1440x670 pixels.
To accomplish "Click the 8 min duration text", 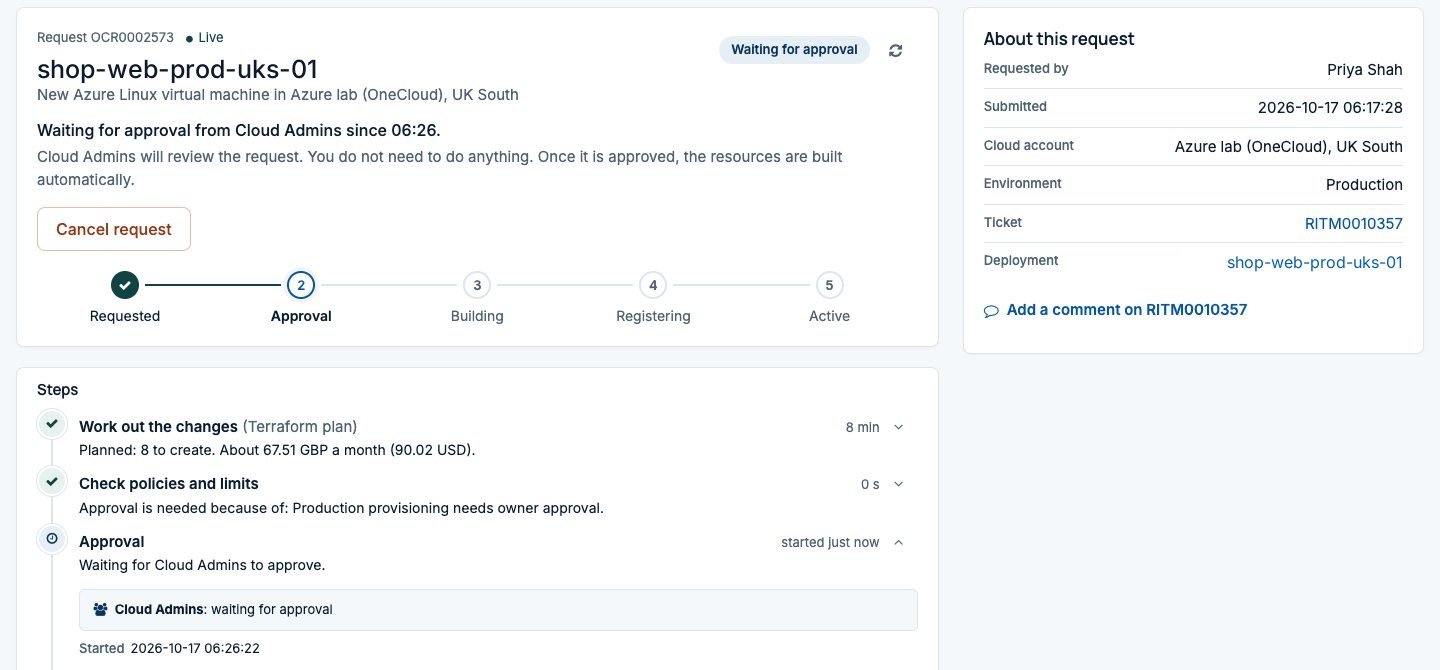I will coord(862,427).
